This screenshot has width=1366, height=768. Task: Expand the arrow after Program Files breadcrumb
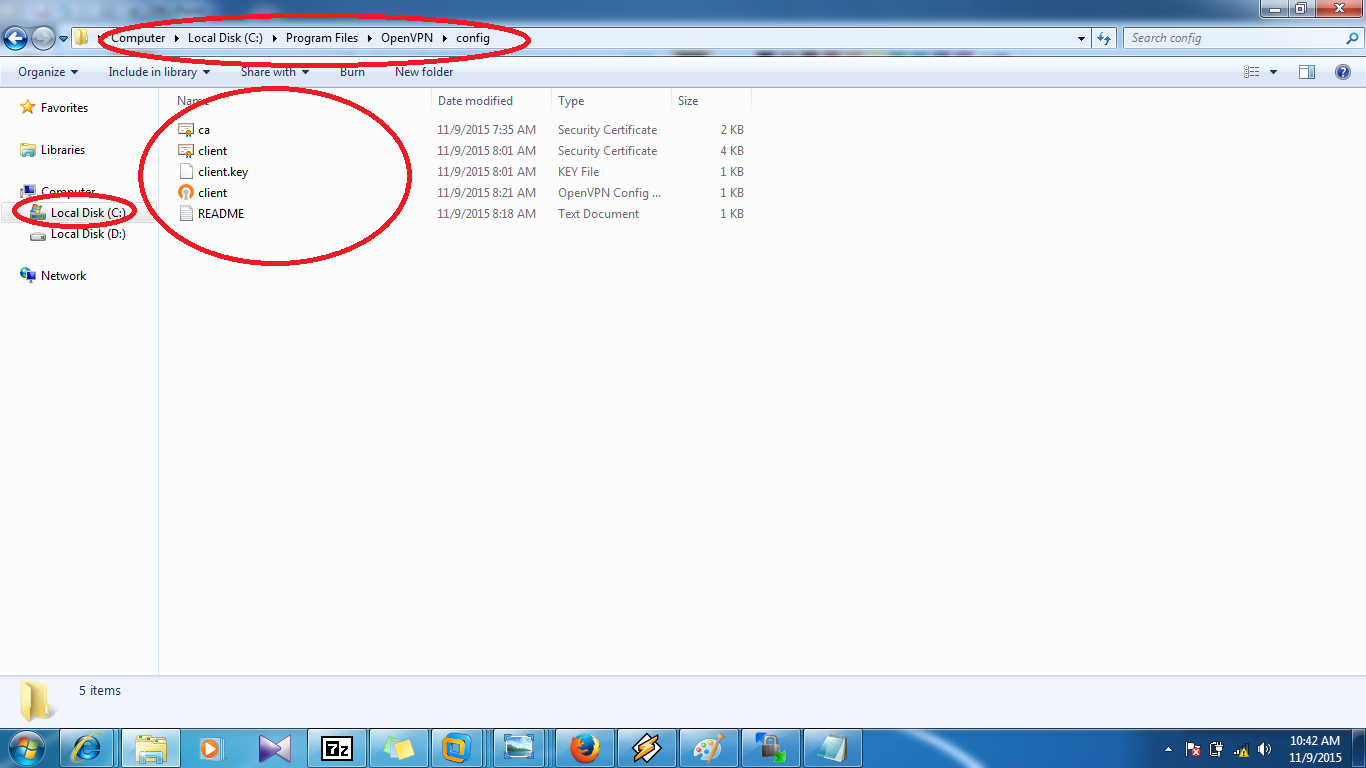(370, 38)
